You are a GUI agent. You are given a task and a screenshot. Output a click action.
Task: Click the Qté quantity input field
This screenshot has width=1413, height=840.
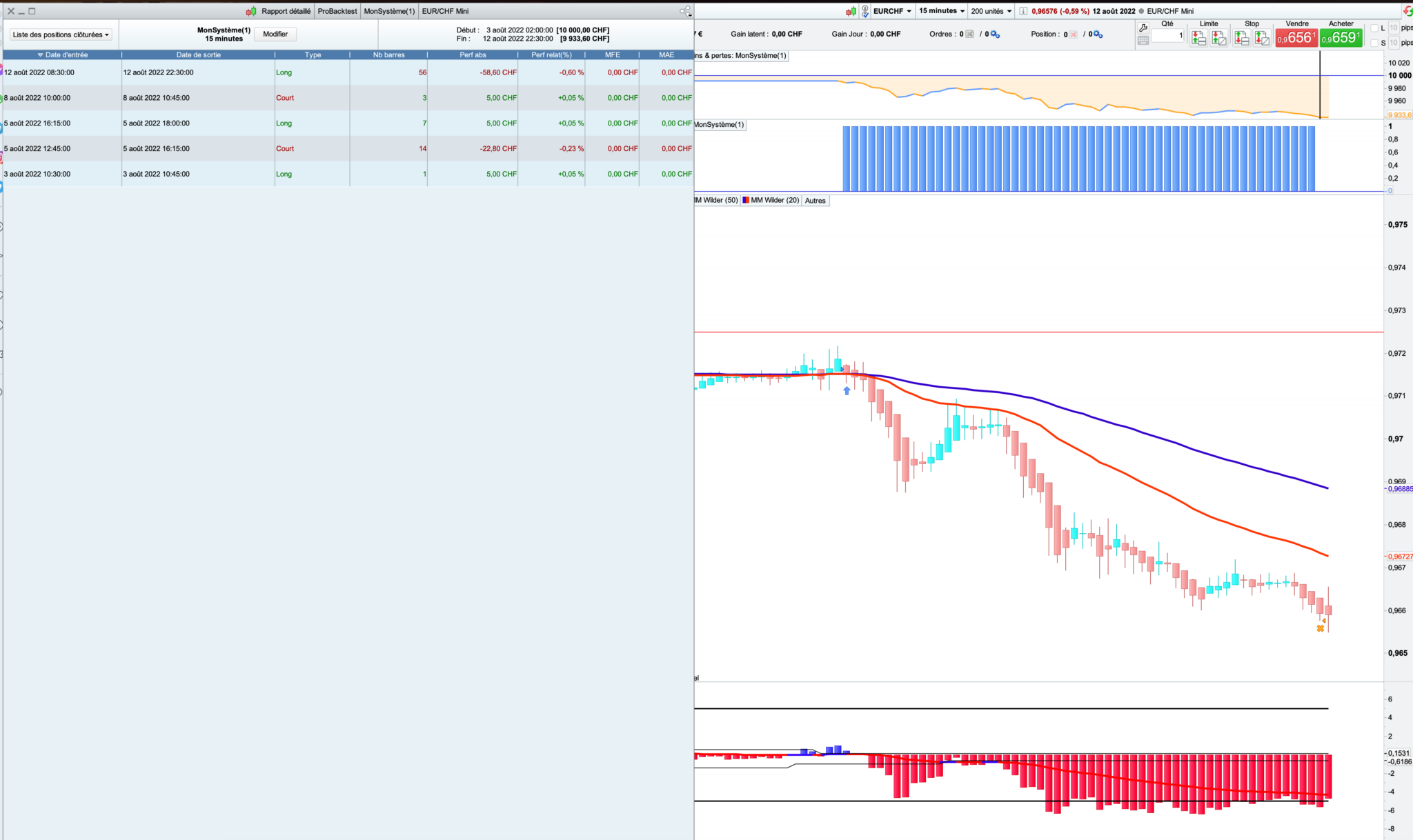point(1167,35)
